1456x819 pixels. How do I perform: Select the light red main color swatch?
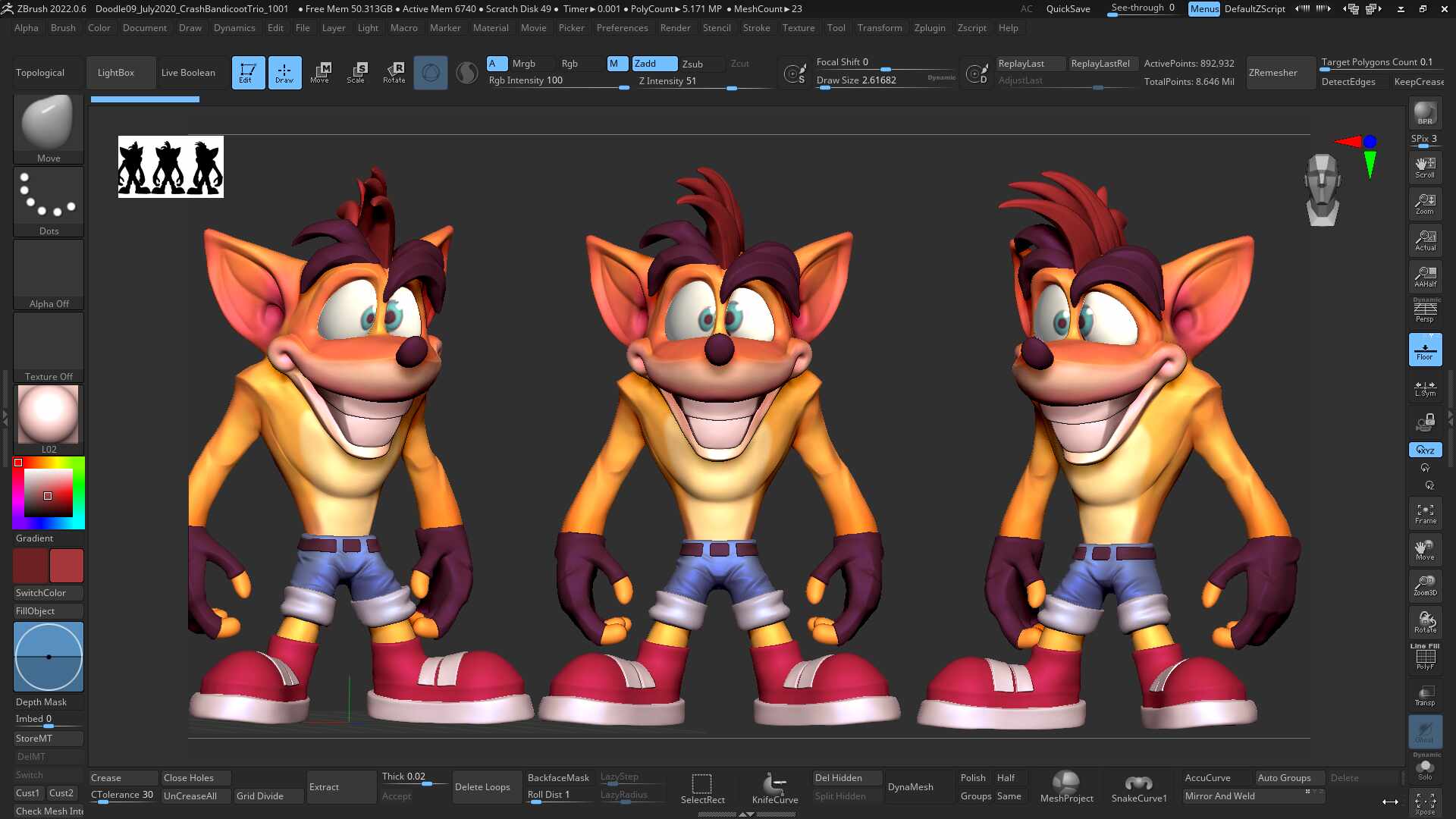coord(67,566)
